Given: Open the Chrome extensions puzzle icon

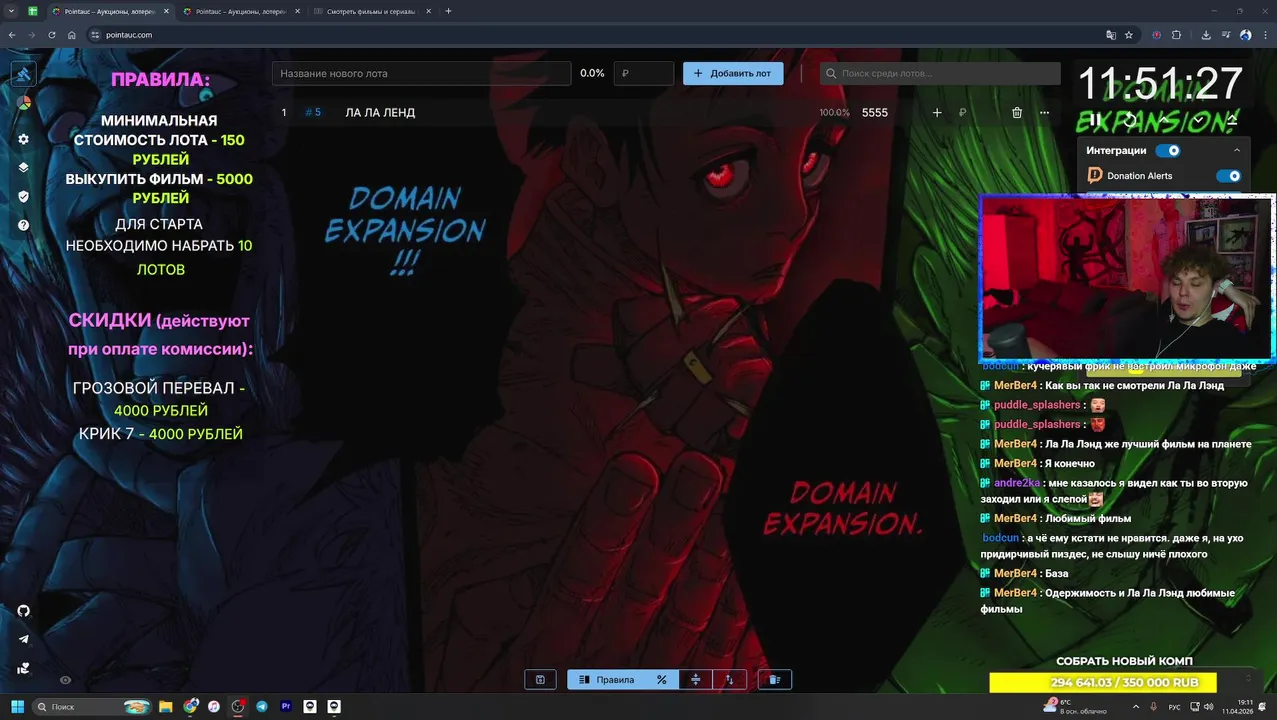Looking at the screenshot, I should [x=1176, y=35].
